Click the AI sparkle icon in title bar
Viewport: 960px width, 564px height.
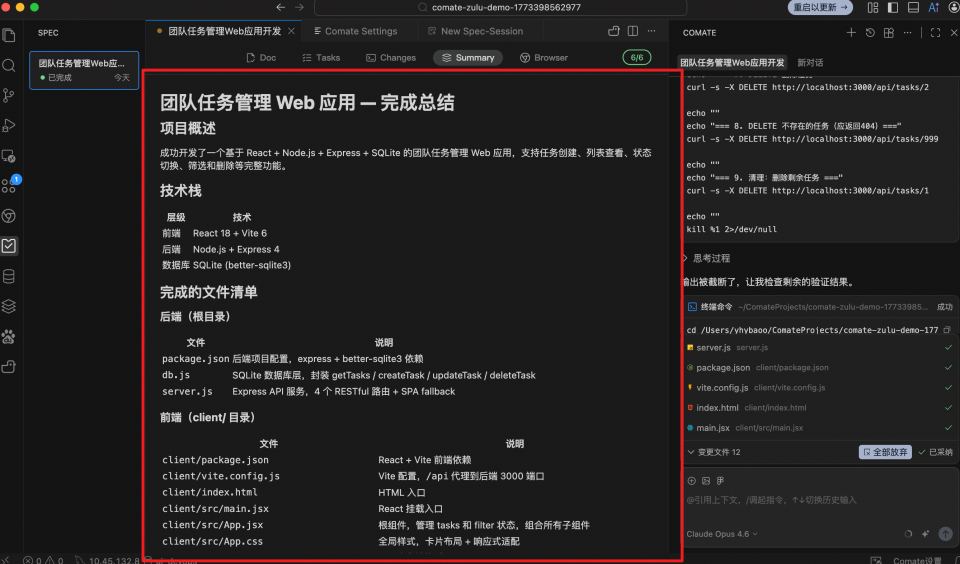934,7
